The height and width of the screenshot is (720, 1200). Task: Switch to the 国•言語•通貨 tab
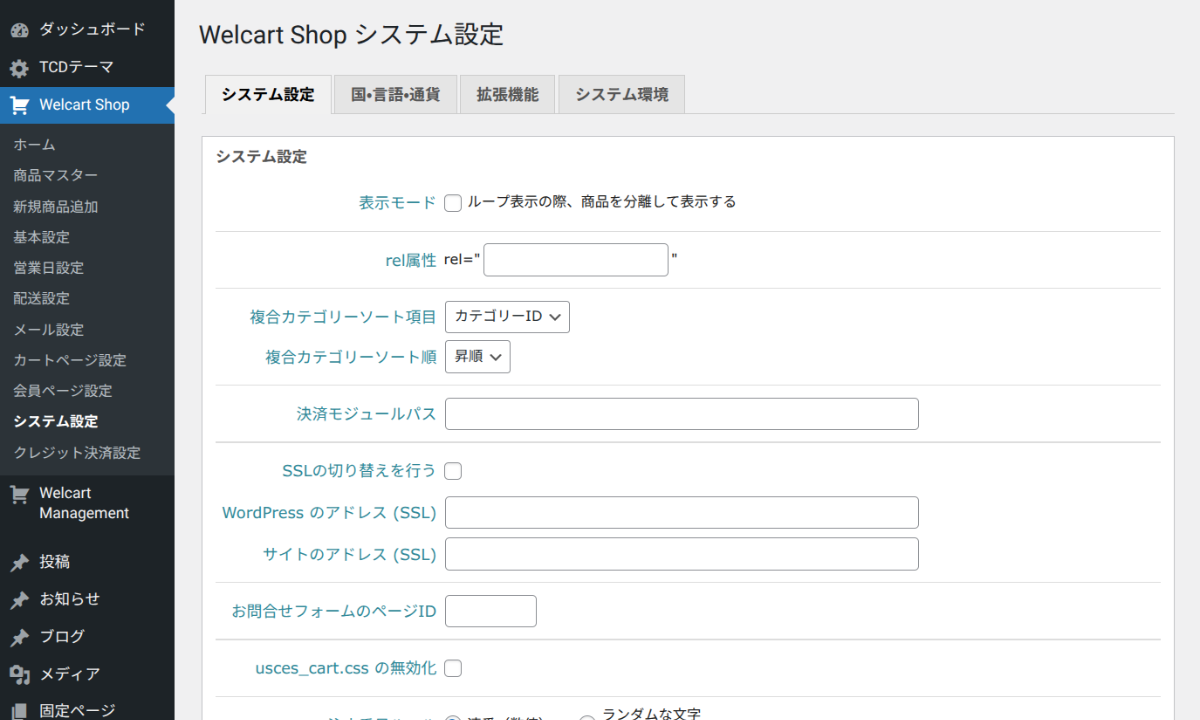tap(395, 95)
